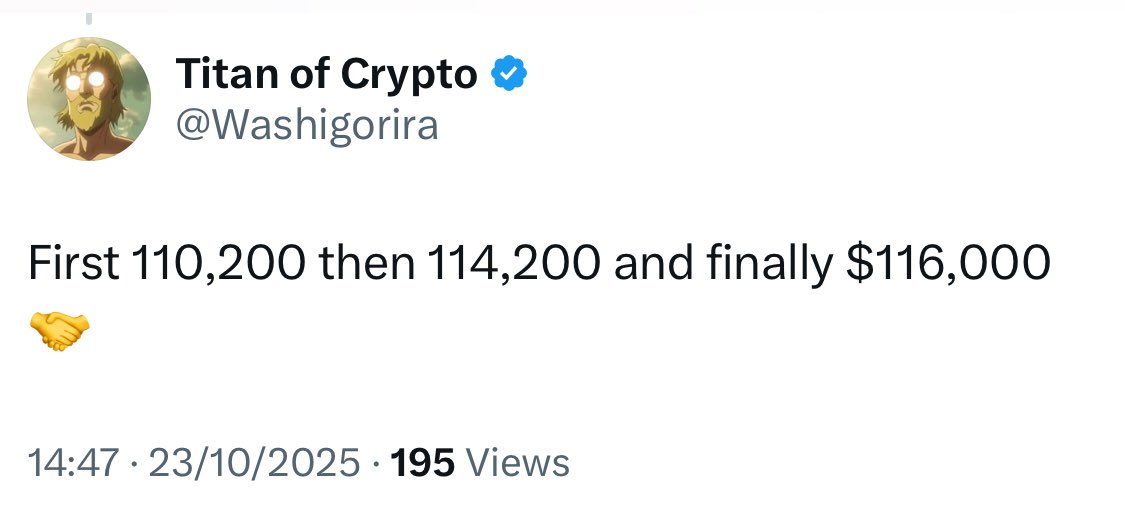Open the @Washigorira handle link
This screenshot has height=516, width=1125.
point(307,125)
